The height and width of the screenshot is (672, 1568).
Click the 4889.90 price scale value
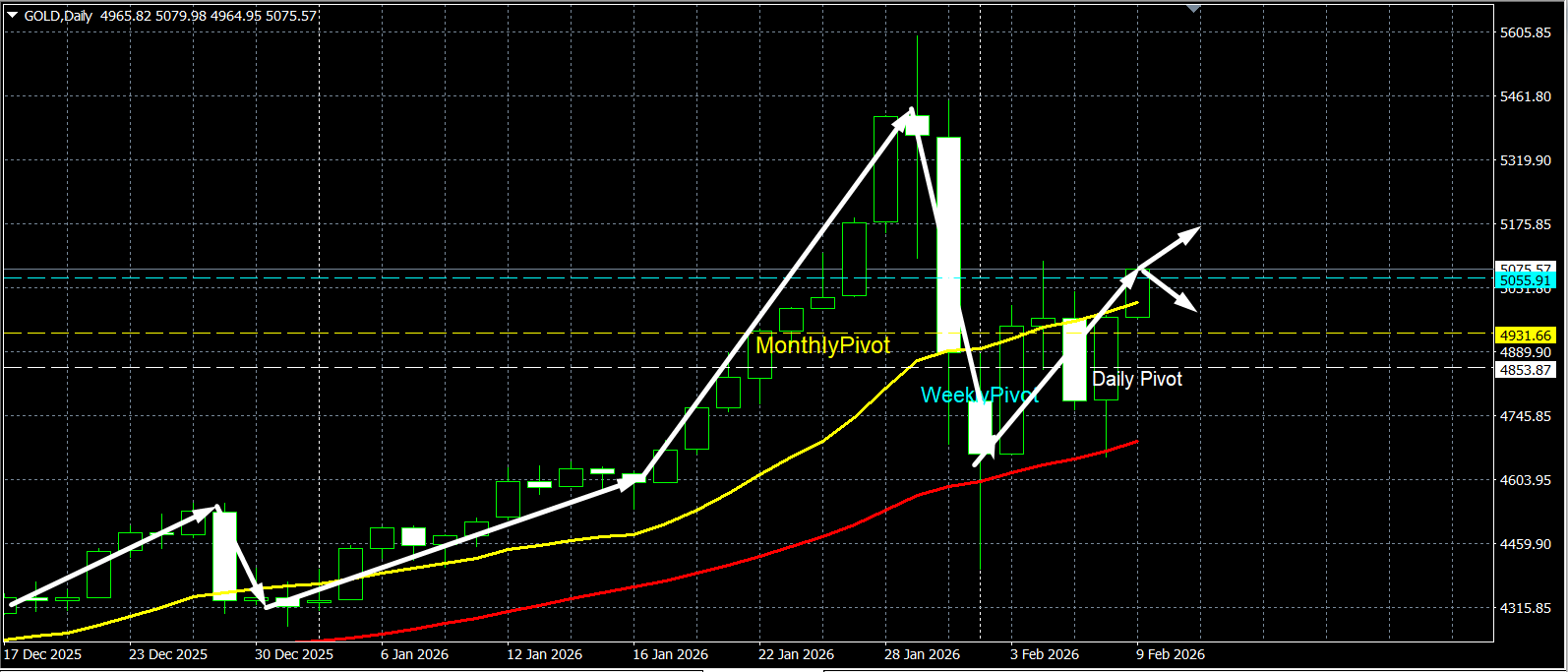pos(1526,352)
